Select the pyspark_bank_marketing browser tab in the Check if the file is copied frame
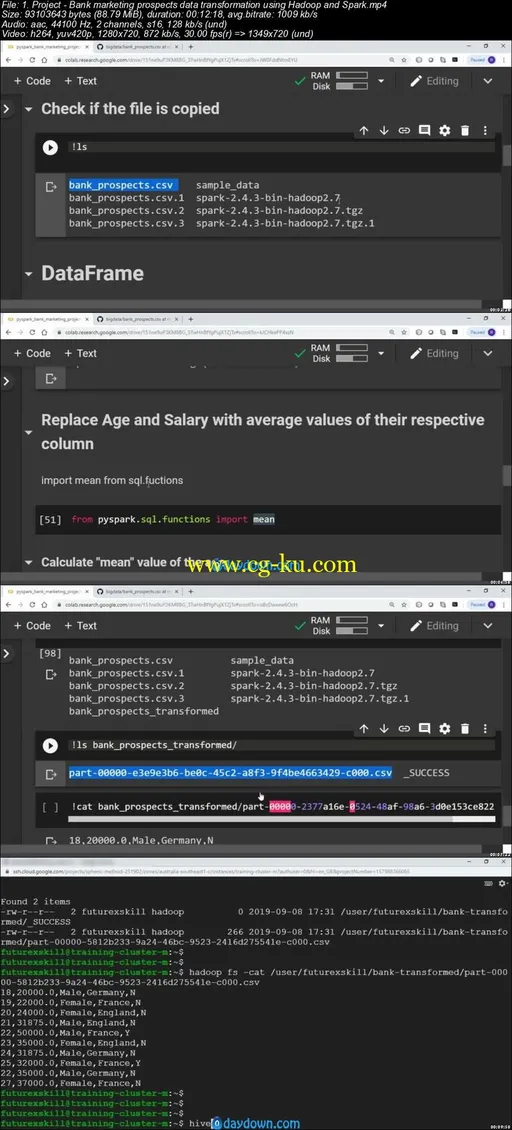Viewport: 512px width, 1130px height. coord(48,45)
